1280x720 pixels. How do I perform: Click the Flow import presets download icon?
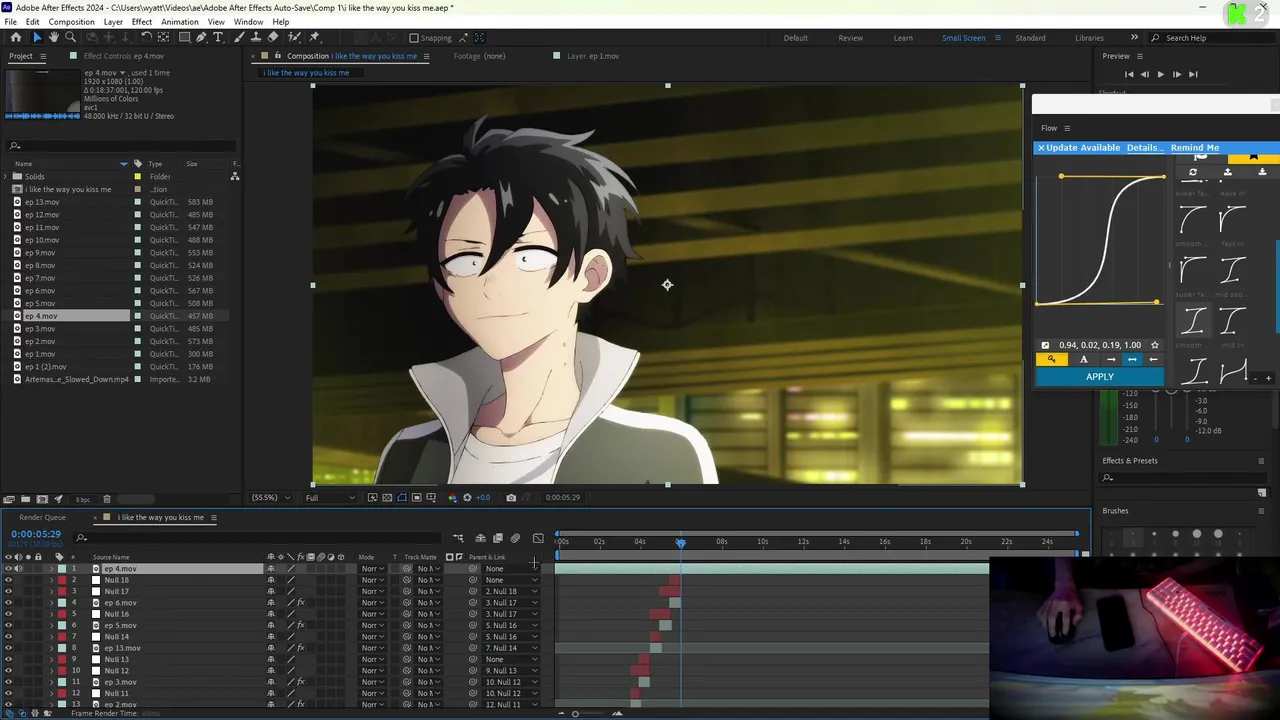coord(1262,172)
